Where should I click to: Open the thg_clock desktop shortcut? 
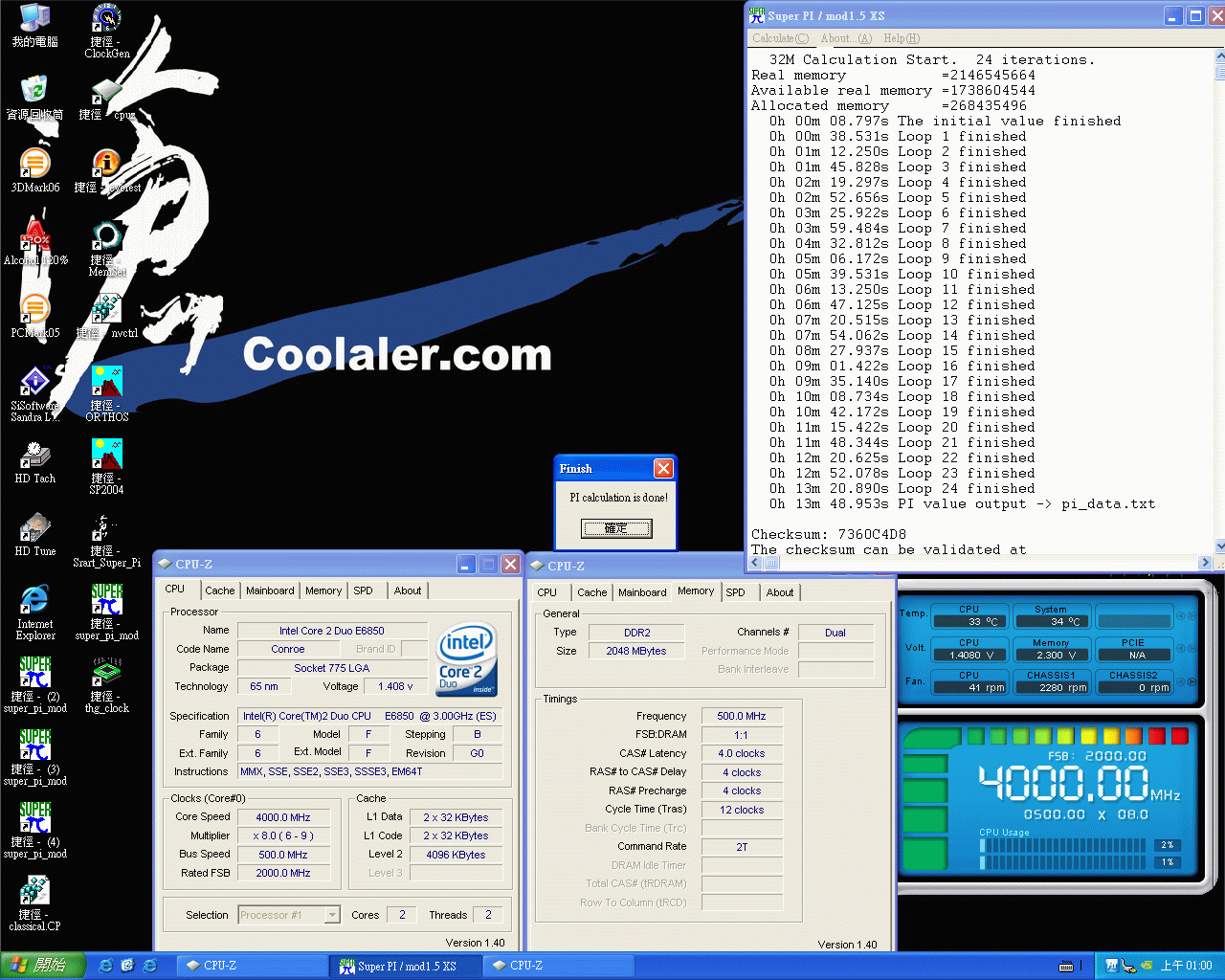pyautogui.click(x=106, y=685)
